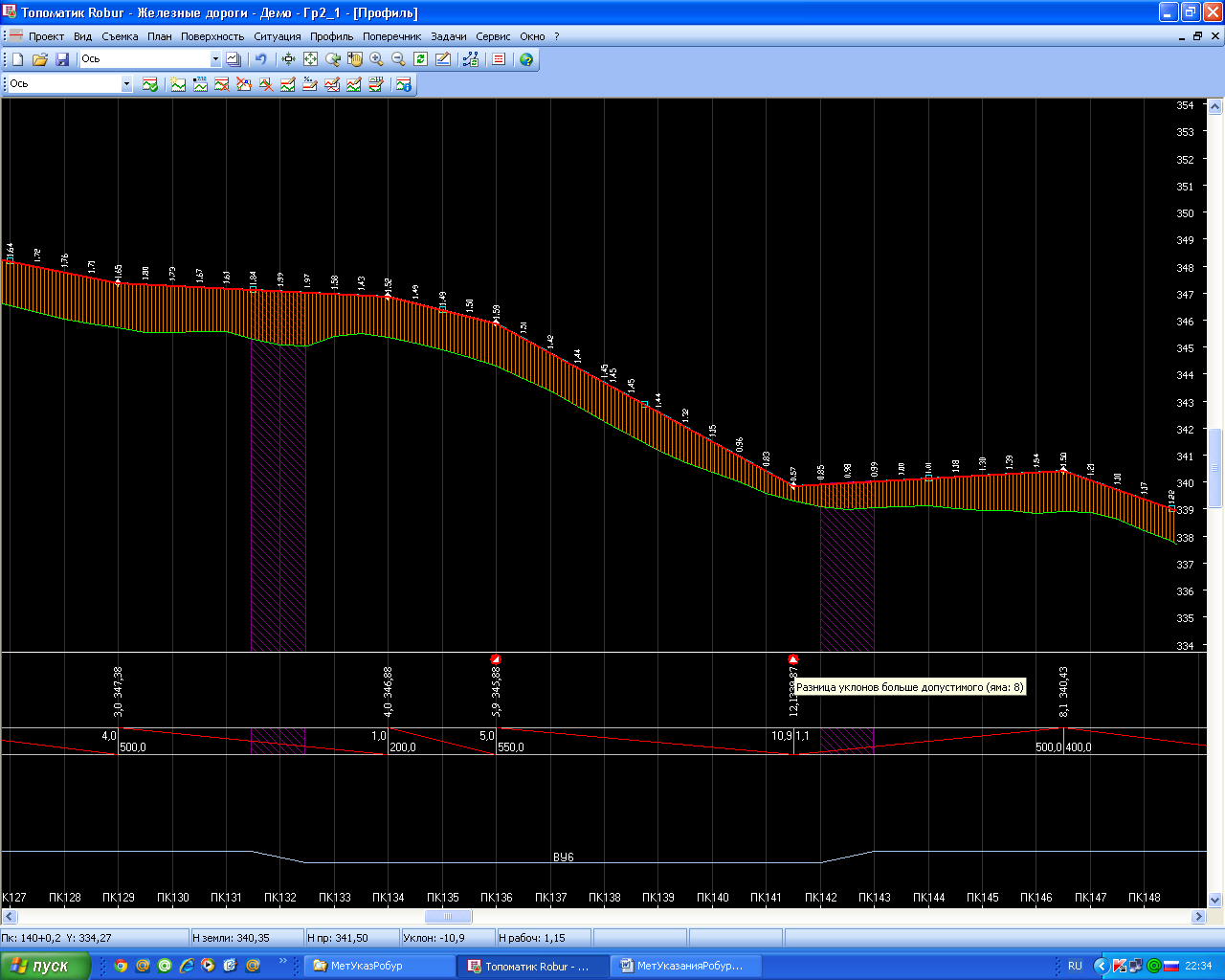
Task: Click the horizontal scrollbar right arrow
Action: [1198, 917]
